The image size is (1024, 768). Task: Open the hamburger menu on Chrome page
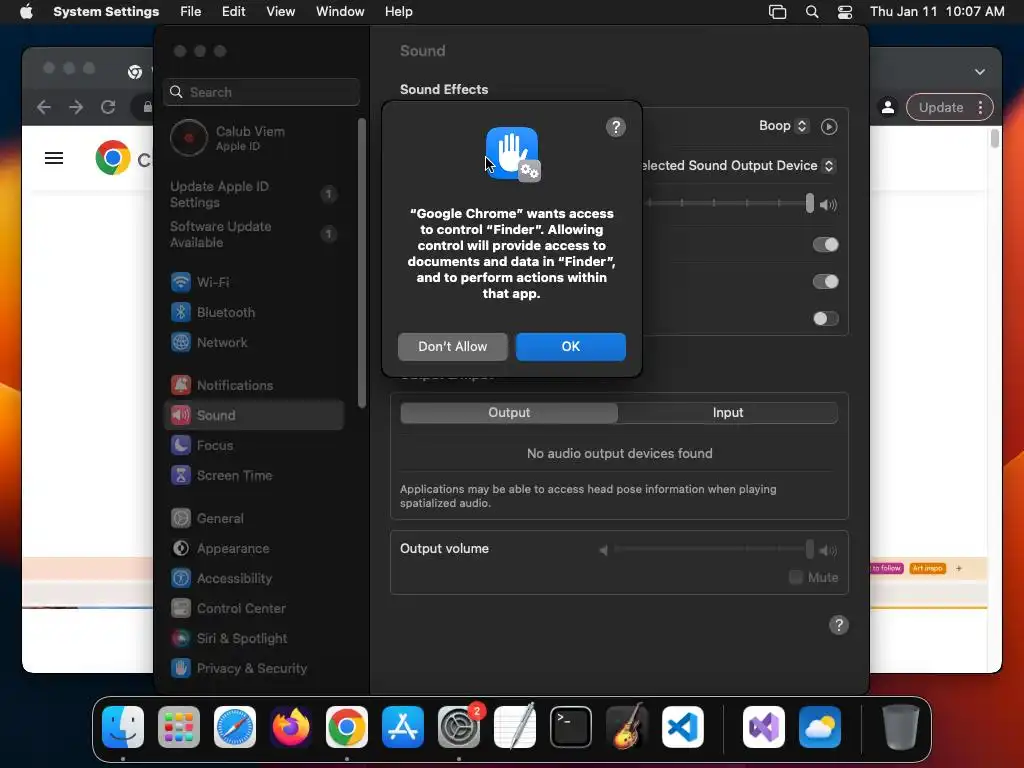point(54,158)
